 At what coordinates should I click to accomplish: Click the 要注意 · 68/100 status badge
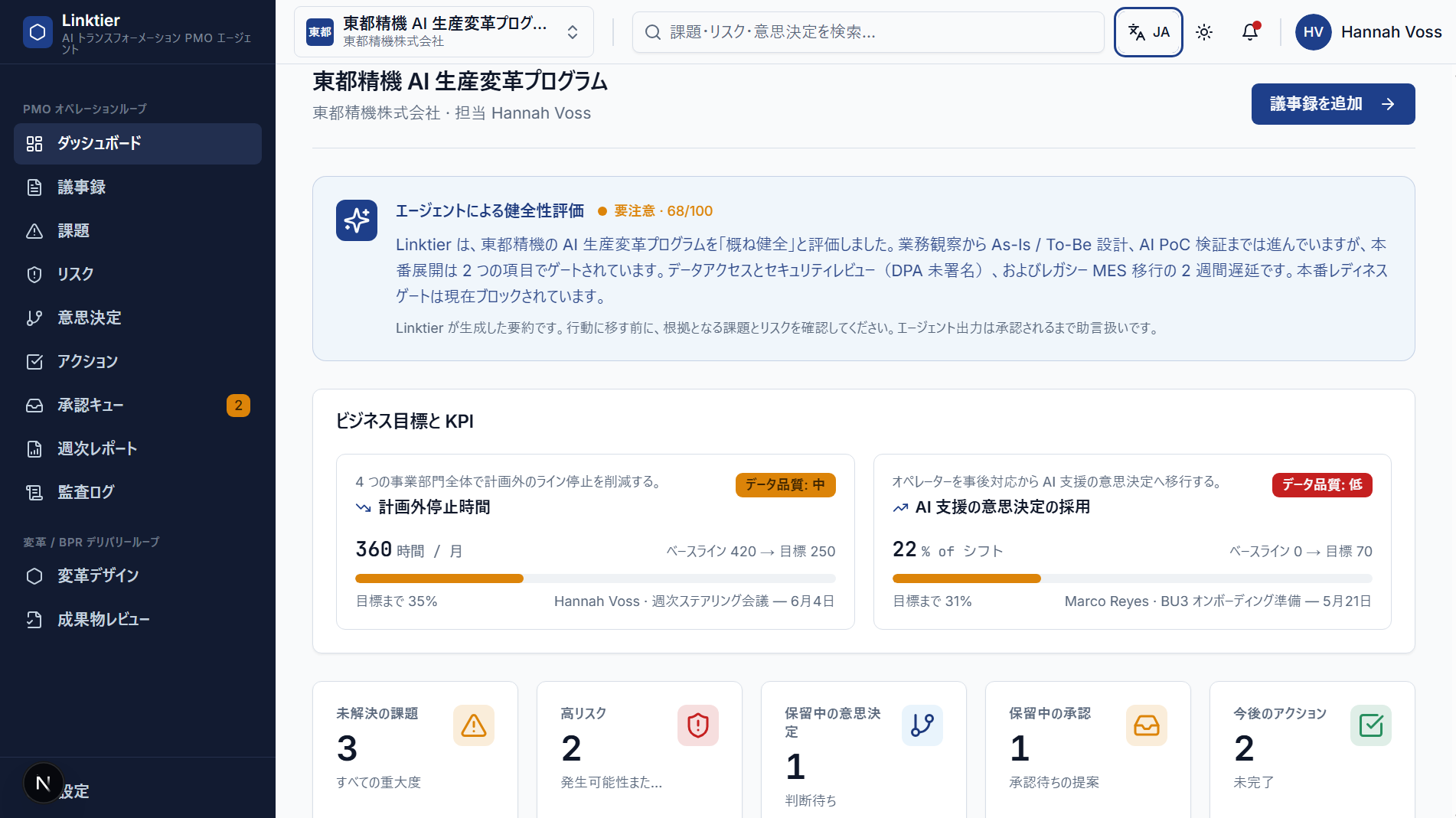tap(655, 211)
